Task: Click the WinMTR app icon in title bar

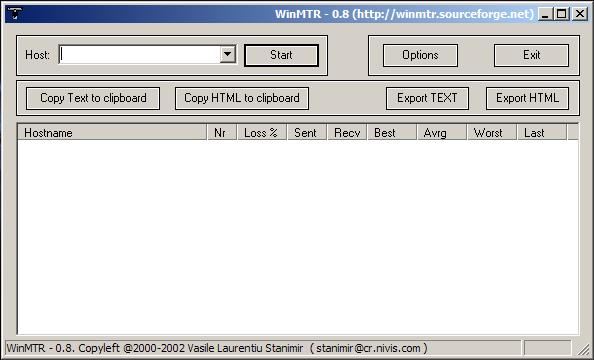Action: click(14, 14)
